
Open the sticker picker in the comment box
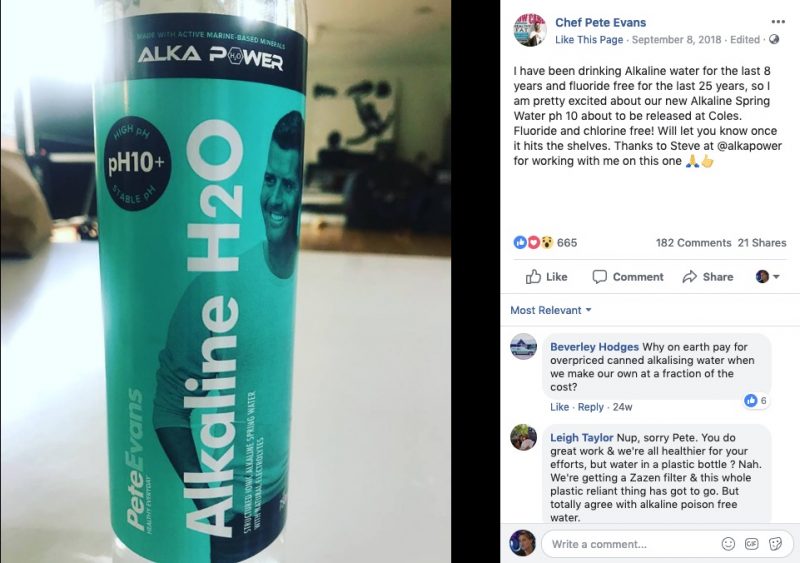point(776,544)
